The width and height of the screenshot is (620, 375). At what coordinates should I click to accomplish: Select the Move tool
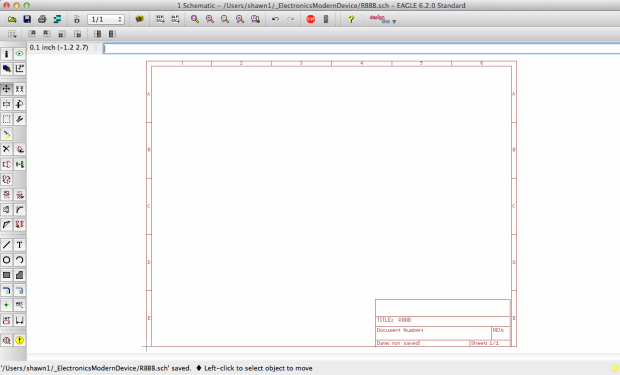(6, 89)
